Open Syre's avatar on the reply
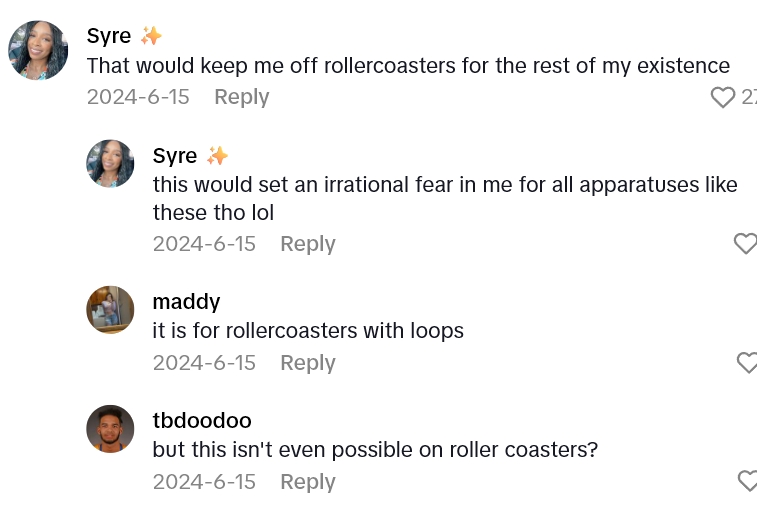This screenshot has height=510, width=757. click(x=110, y=164)
